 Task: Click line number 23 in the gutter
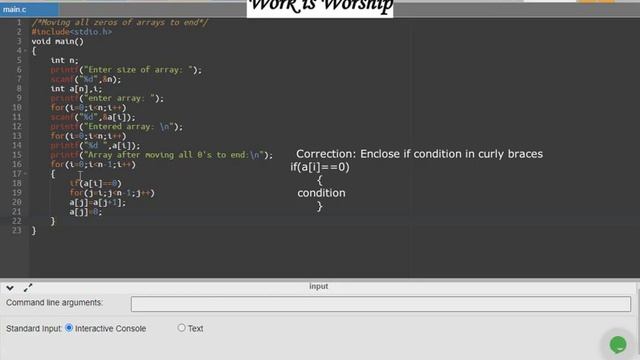coord(16,231)
